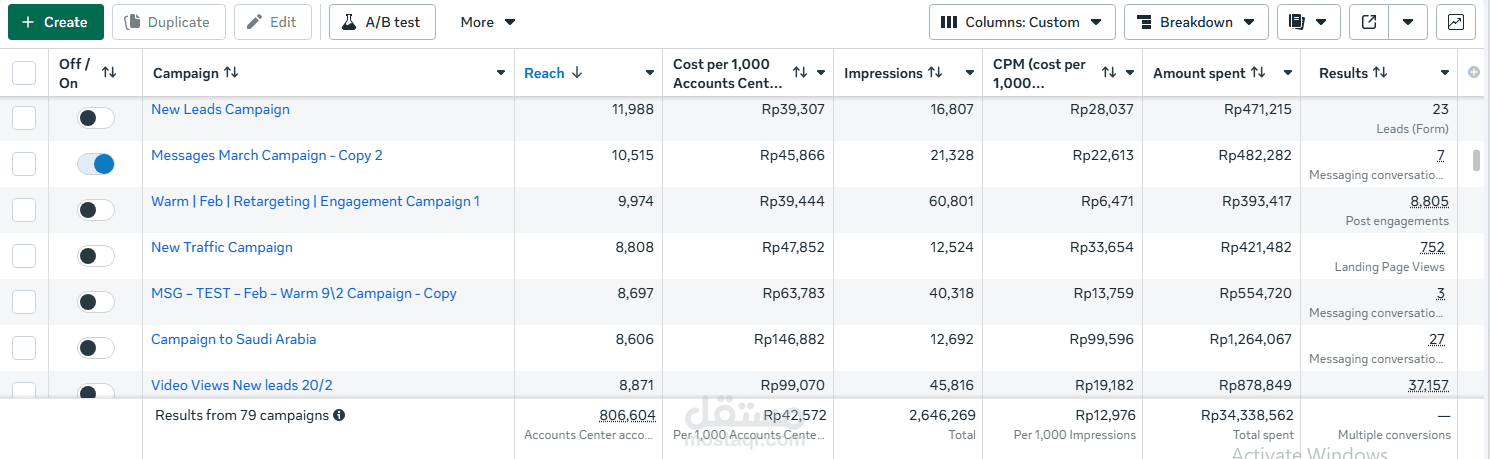Open the Campaign to Saudi Arabia link
The width and height of the screenshot is (1490, 459).
coord(233,339)
